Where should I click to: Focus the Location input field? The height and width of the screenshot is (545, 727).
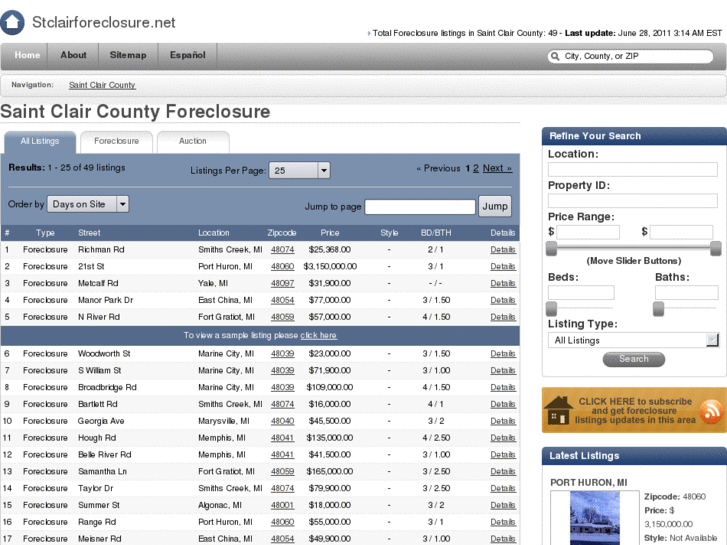coord(632,169)
